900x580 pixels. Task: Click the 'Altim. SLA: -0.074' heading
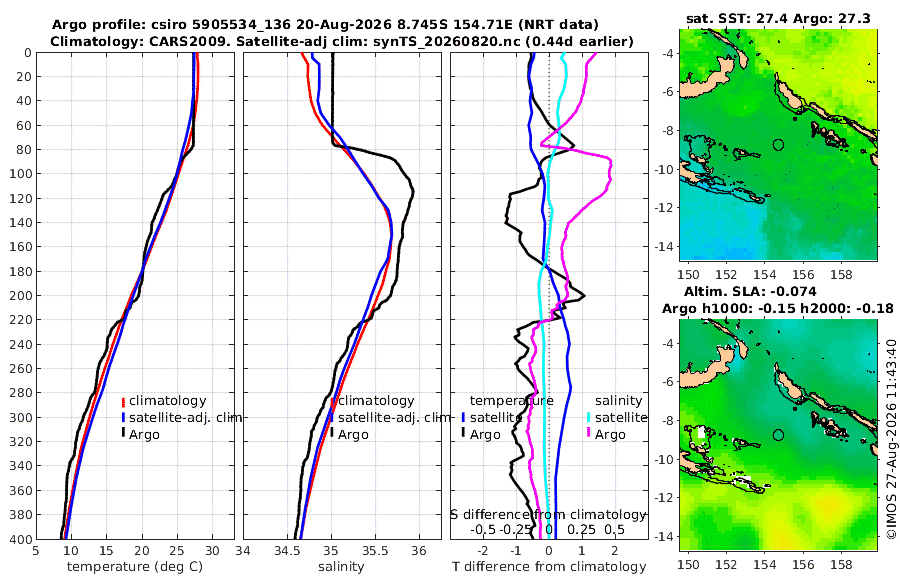(750, 292)
